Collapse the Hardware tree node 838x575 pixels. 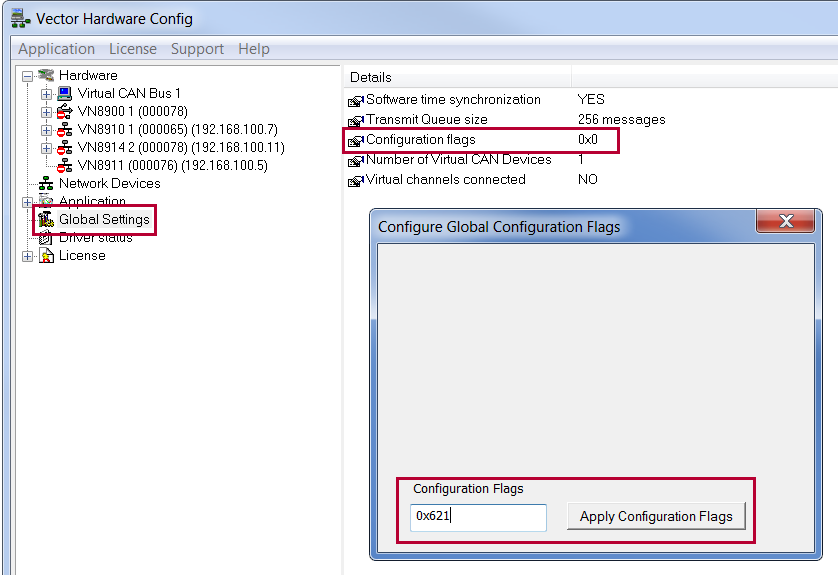tap(28, 76)
